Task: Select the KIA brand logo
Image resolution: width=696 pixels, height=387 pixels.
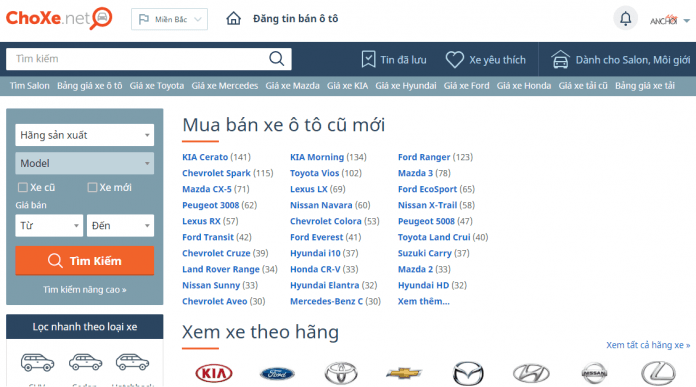Action: [x=214, y=374]
